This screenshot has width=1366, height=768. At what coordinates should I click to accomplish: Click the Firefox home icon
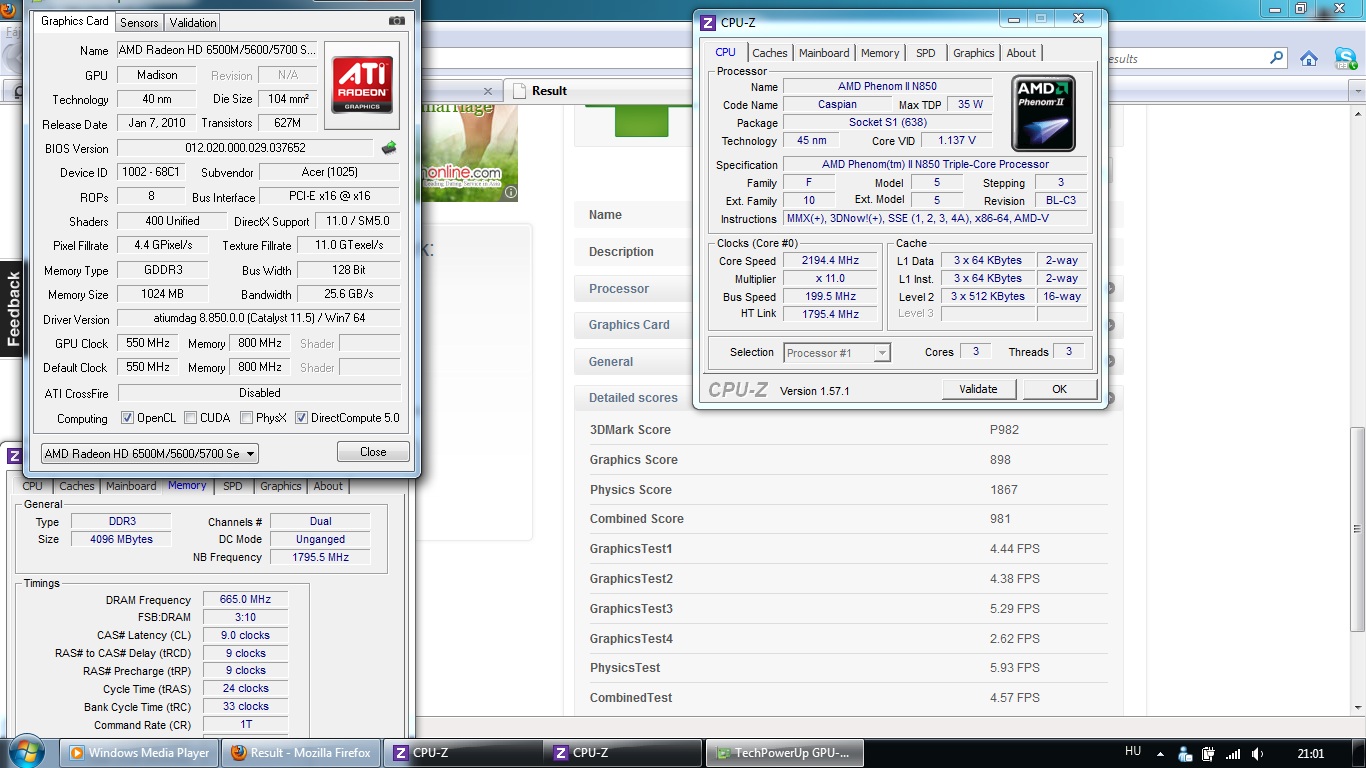pyautogui.click(x=1308, y=59)
